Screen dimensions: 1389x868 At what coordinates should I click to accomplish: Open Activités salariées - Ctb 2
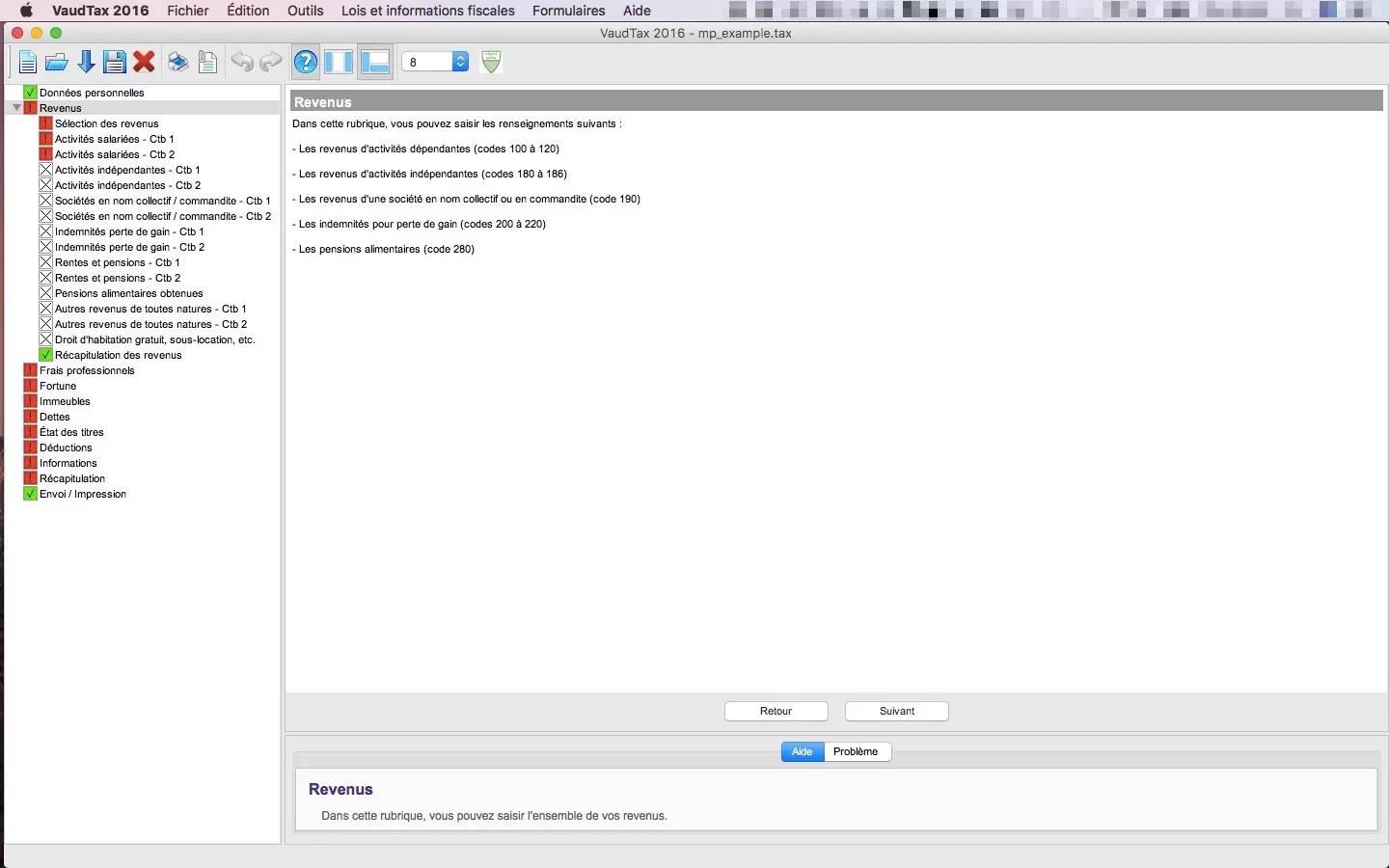[115, 154]
